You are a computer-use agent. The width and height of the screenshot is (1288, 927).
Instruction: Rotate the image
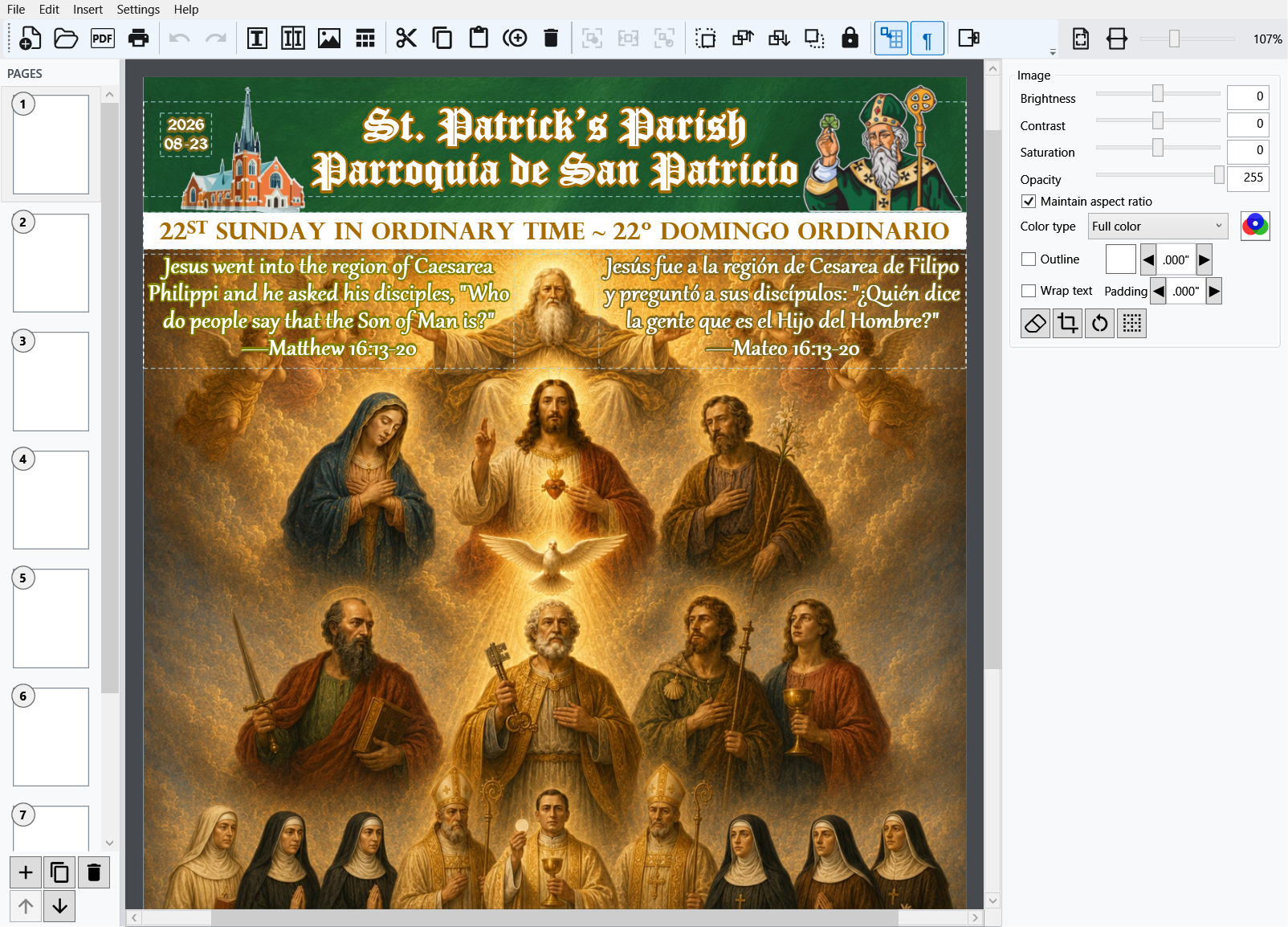click(1100, 324)
